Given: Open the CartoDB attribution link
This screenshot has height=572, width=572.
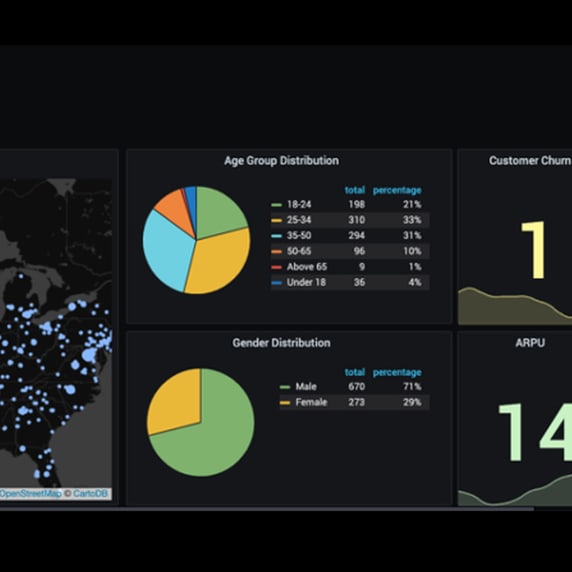Looking at the screenshot, I should coord(90,494).
